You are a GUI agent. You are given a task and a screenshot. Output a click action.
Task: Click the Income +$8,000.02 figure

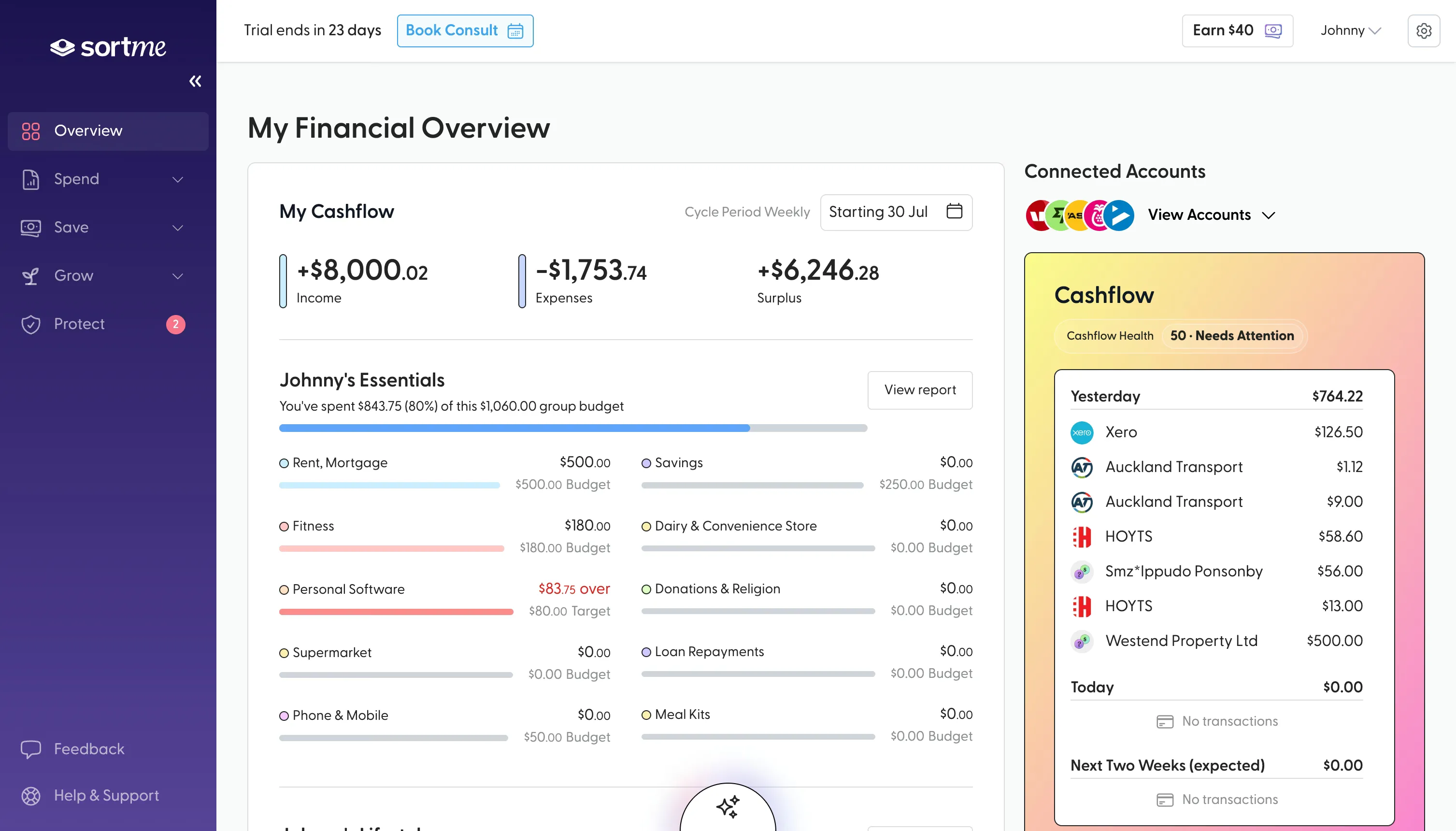pos(362,270)
